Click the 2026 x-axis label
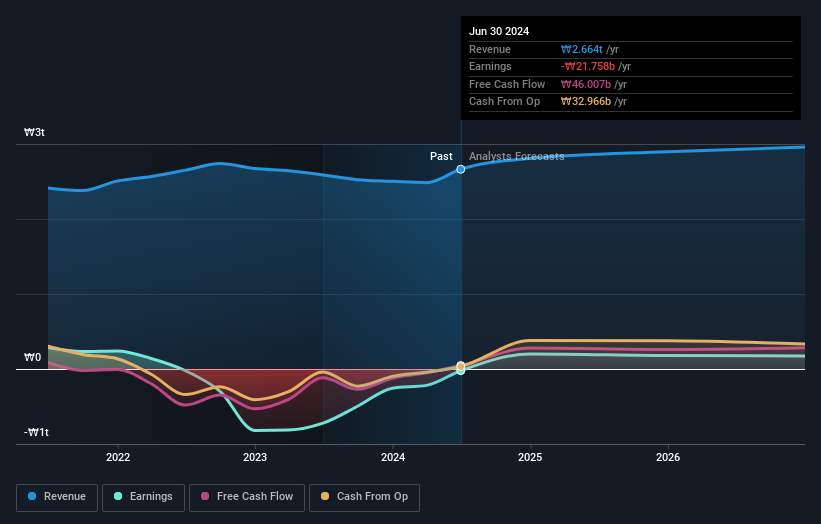The image size is (821, 524). point(668,457)
